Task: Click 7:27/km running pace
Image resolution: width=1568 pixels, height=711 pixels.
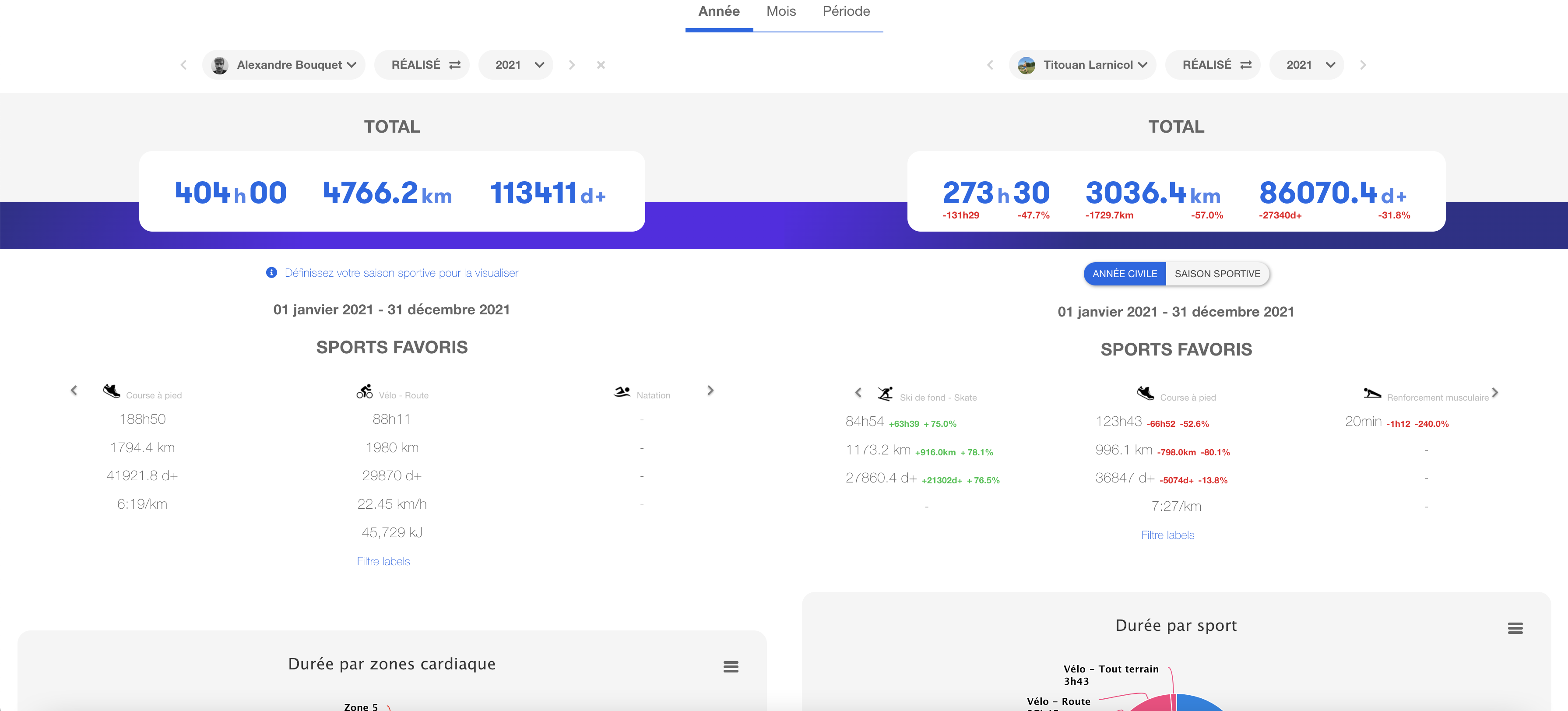Action: pos(1176,507)
